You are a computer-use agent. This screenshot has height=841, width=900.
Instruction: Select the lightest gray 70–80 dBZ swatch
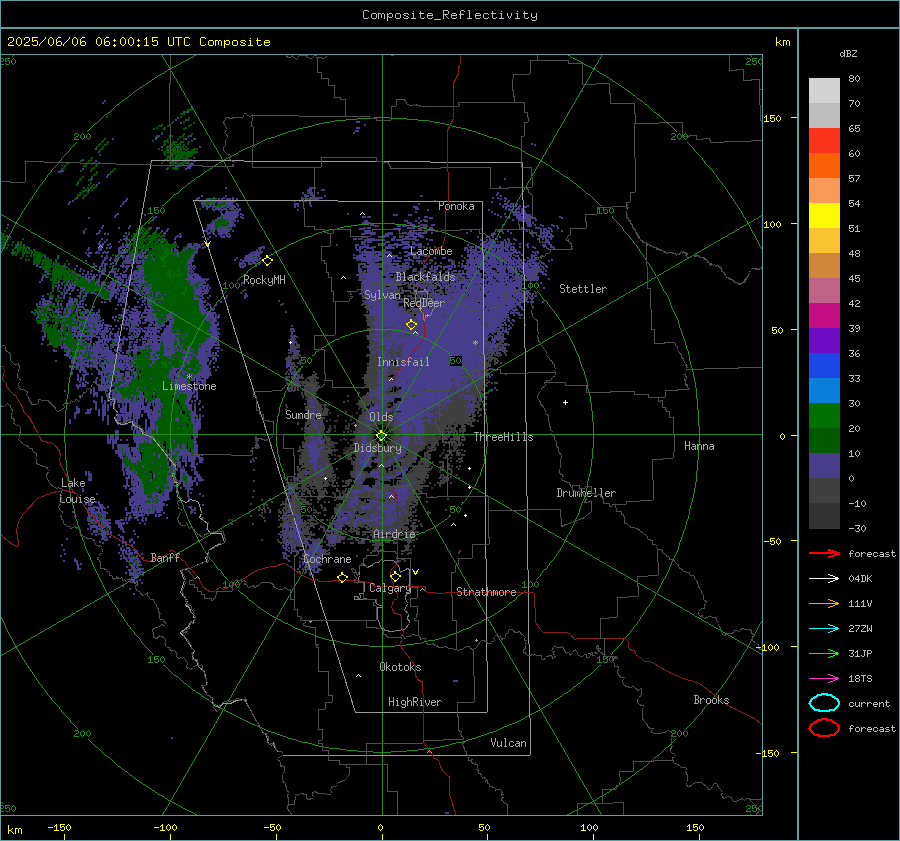tap(824, 91)
